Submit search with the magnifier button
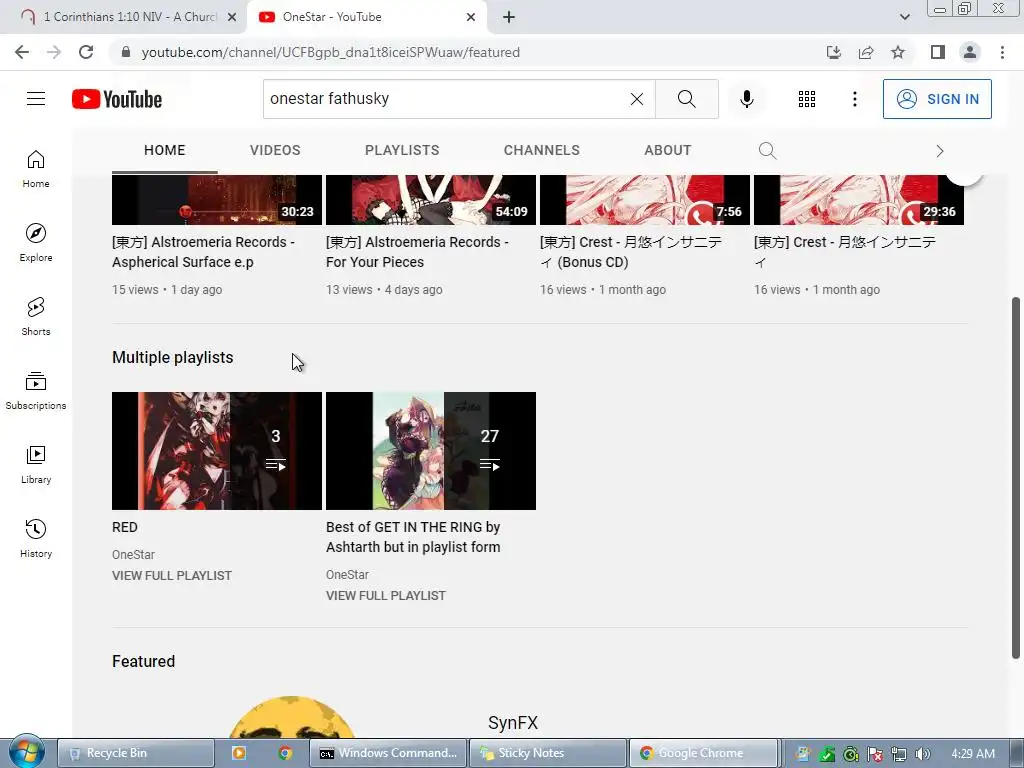The width and height of the screenshot is (1024, 768). pos(686,99)
